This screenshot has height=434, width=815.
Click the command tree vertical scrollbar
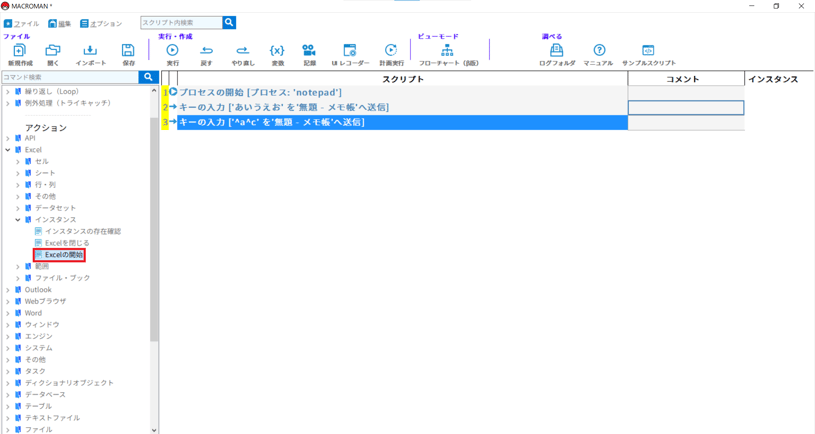[x=154, y=229]
